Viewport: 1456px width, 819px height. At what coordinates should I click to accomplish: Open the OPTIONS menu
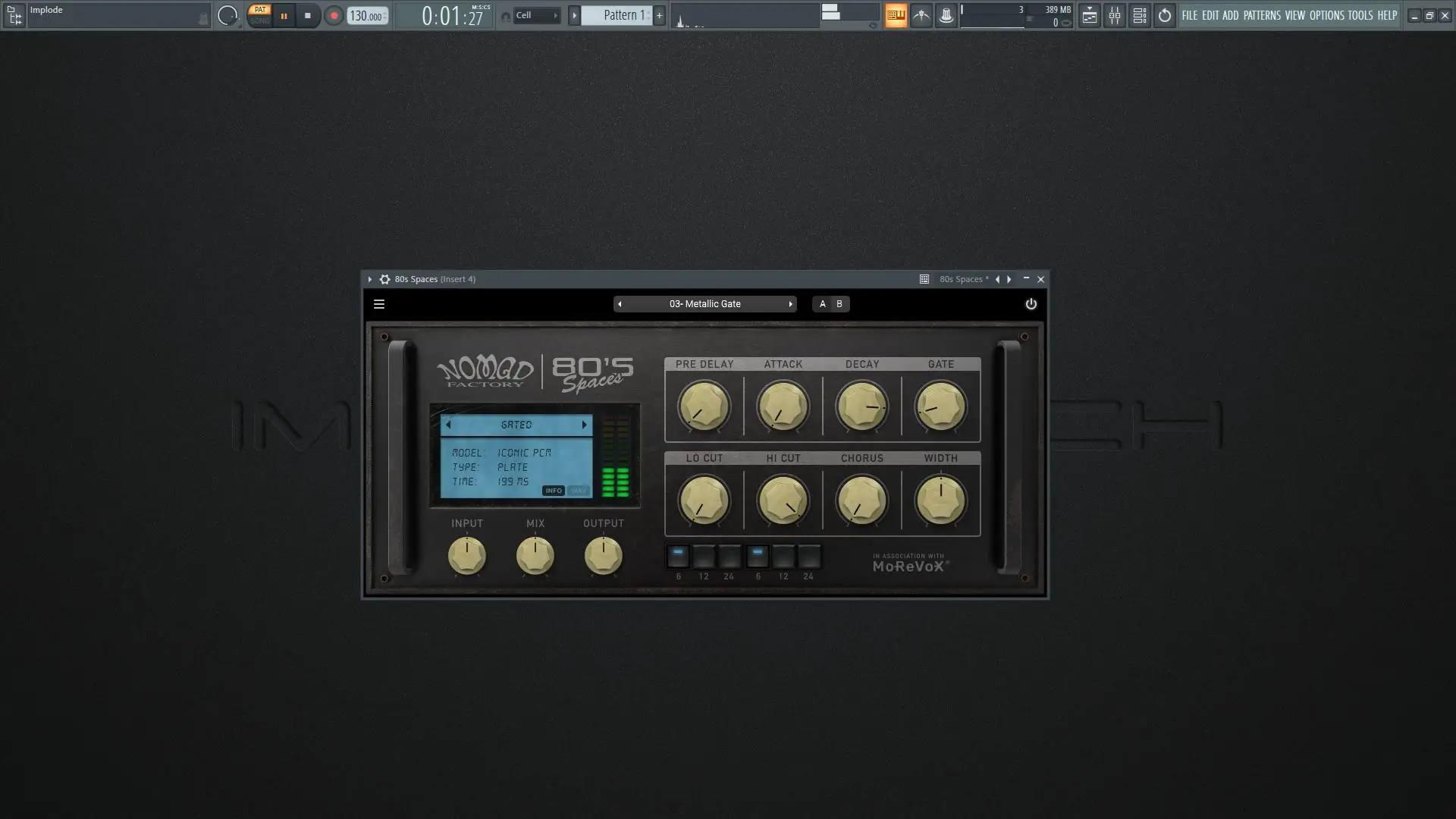click(1326, 15)
